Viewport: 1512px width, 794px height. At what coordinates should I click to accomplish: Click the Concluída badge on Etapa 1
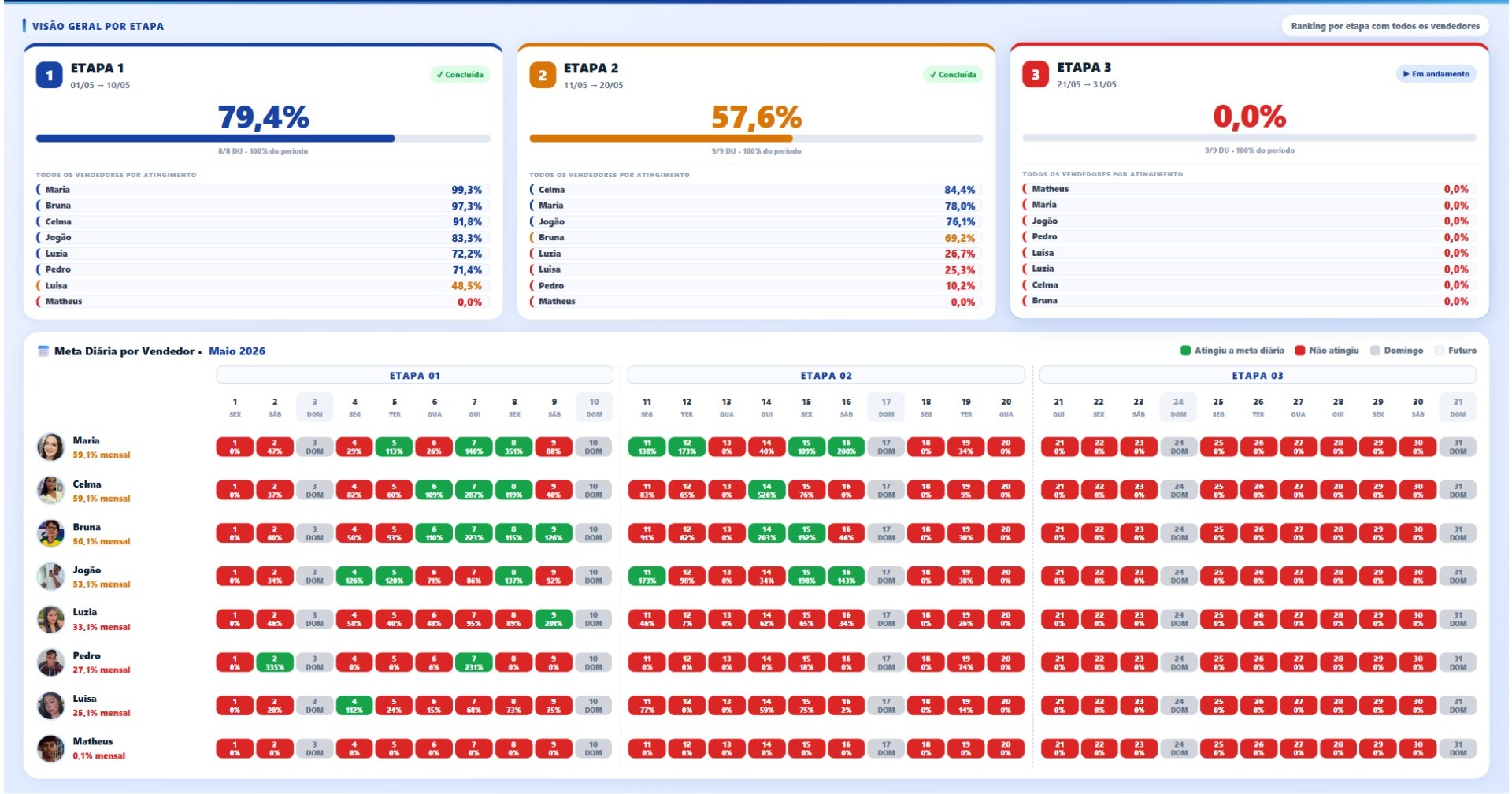coord(460,75)
